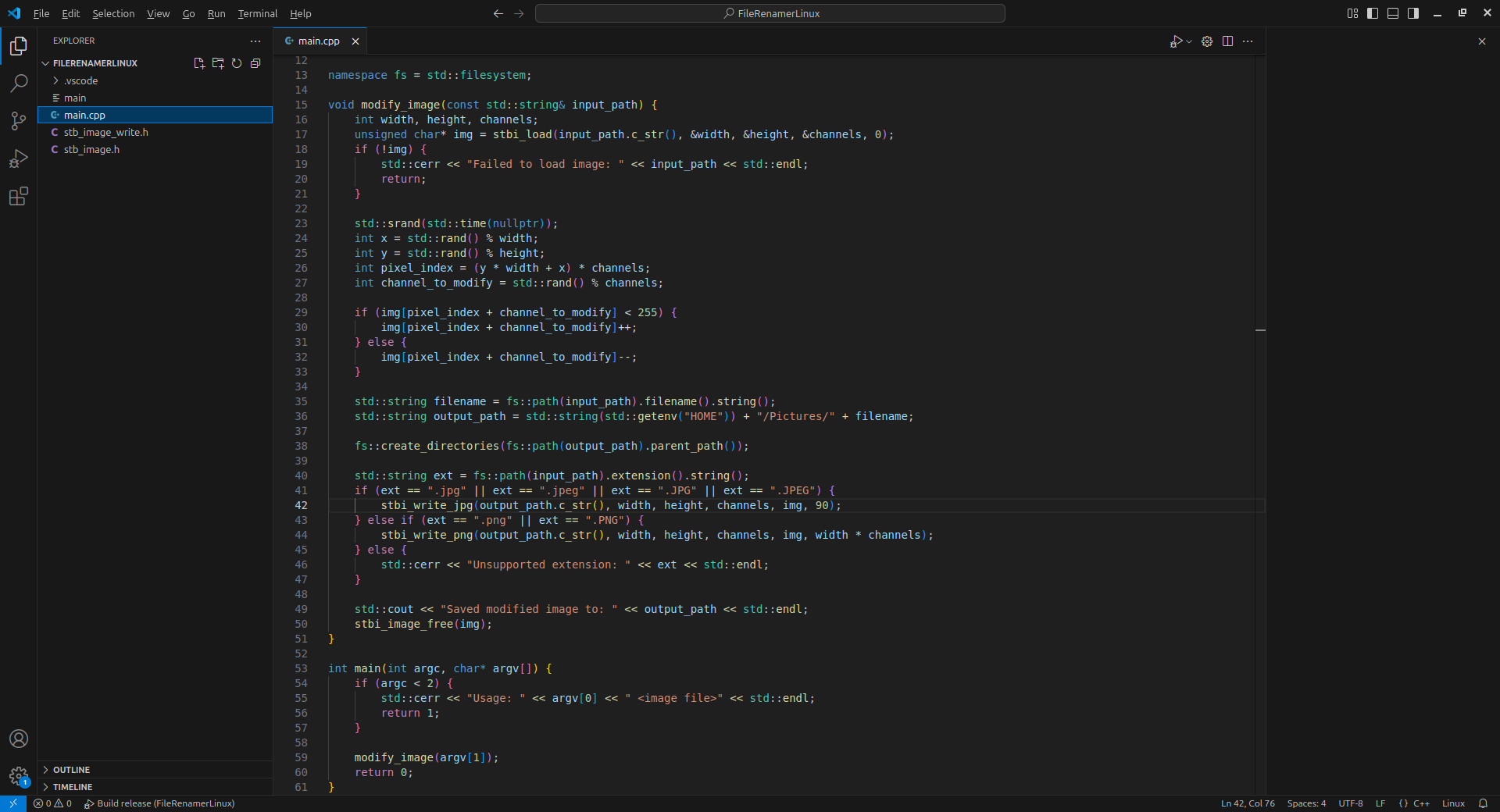This screenshot has height=812, width=1500.
Task: Open the Accounts menu icon
Action: point(19,739)
